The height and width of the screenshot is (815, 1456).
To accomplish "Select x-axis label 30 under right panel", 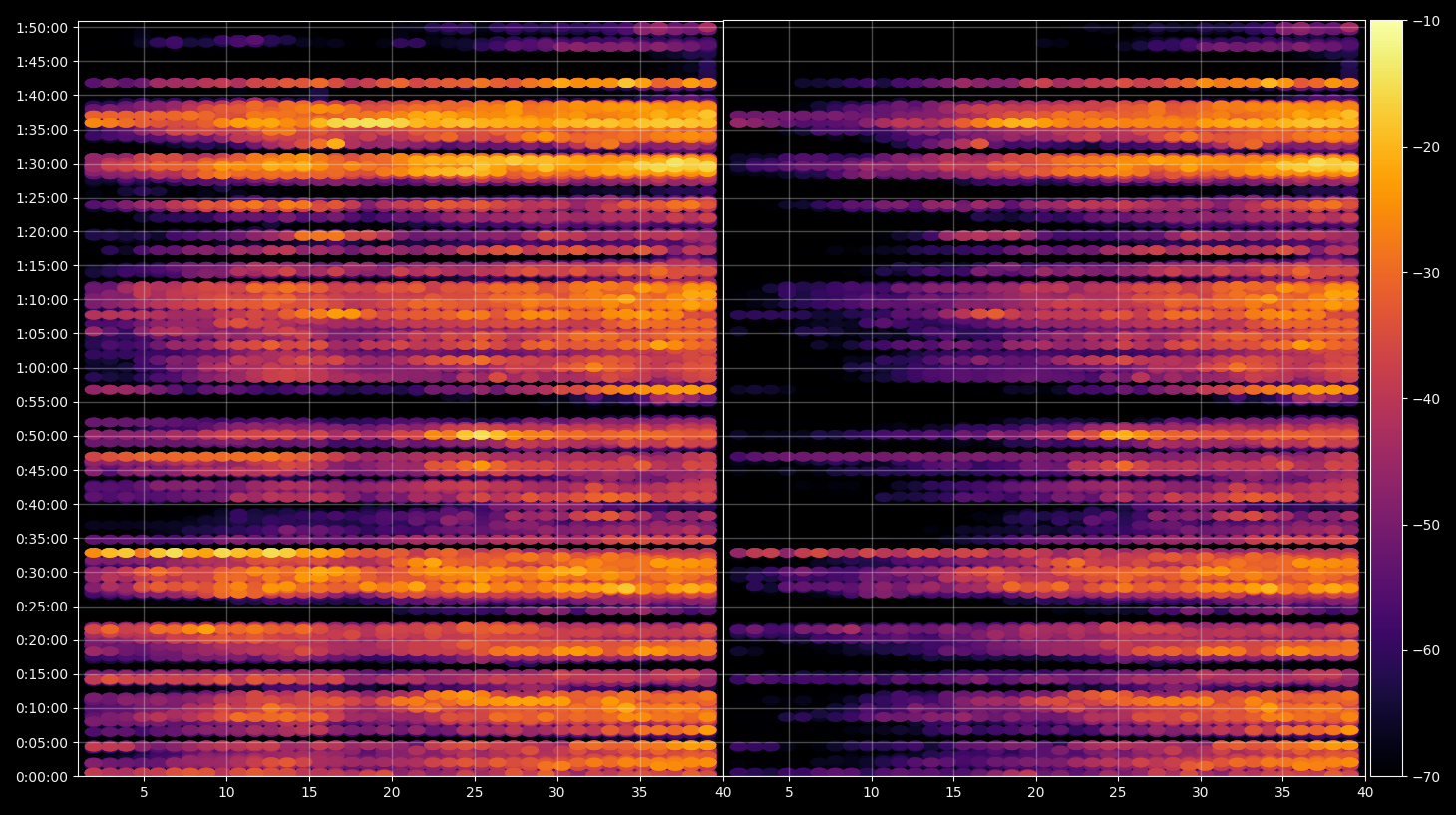I will [x=1200, y=793].
